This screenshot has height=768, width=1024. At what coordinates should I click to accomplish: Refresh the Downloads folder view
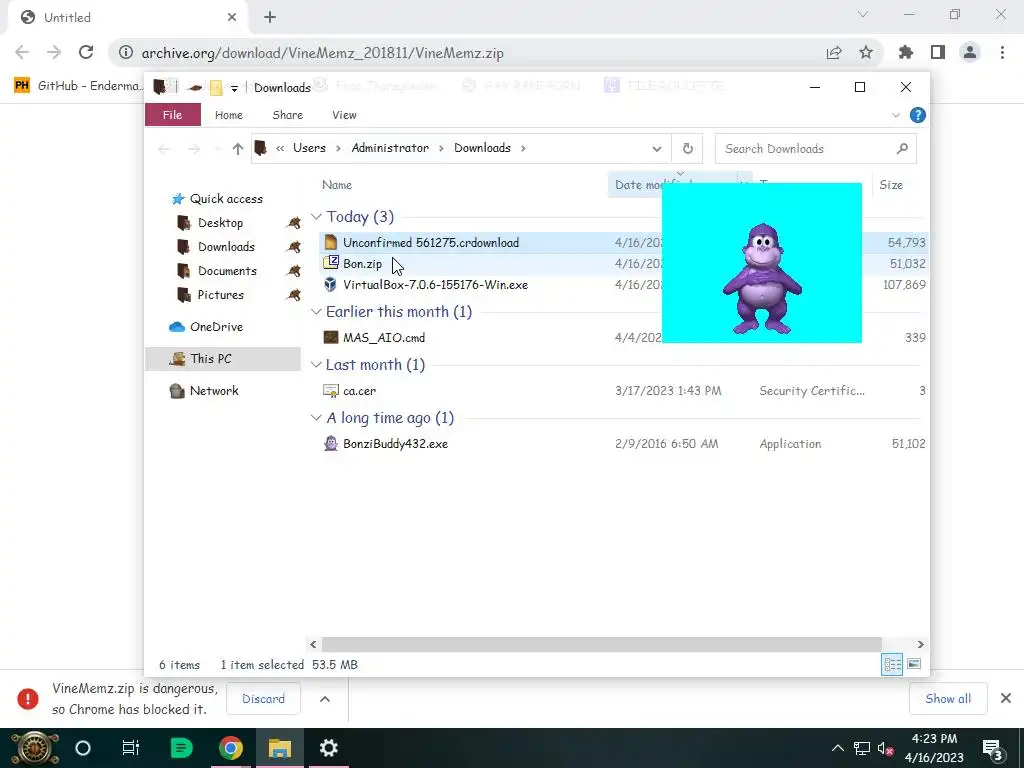(688, 148)
